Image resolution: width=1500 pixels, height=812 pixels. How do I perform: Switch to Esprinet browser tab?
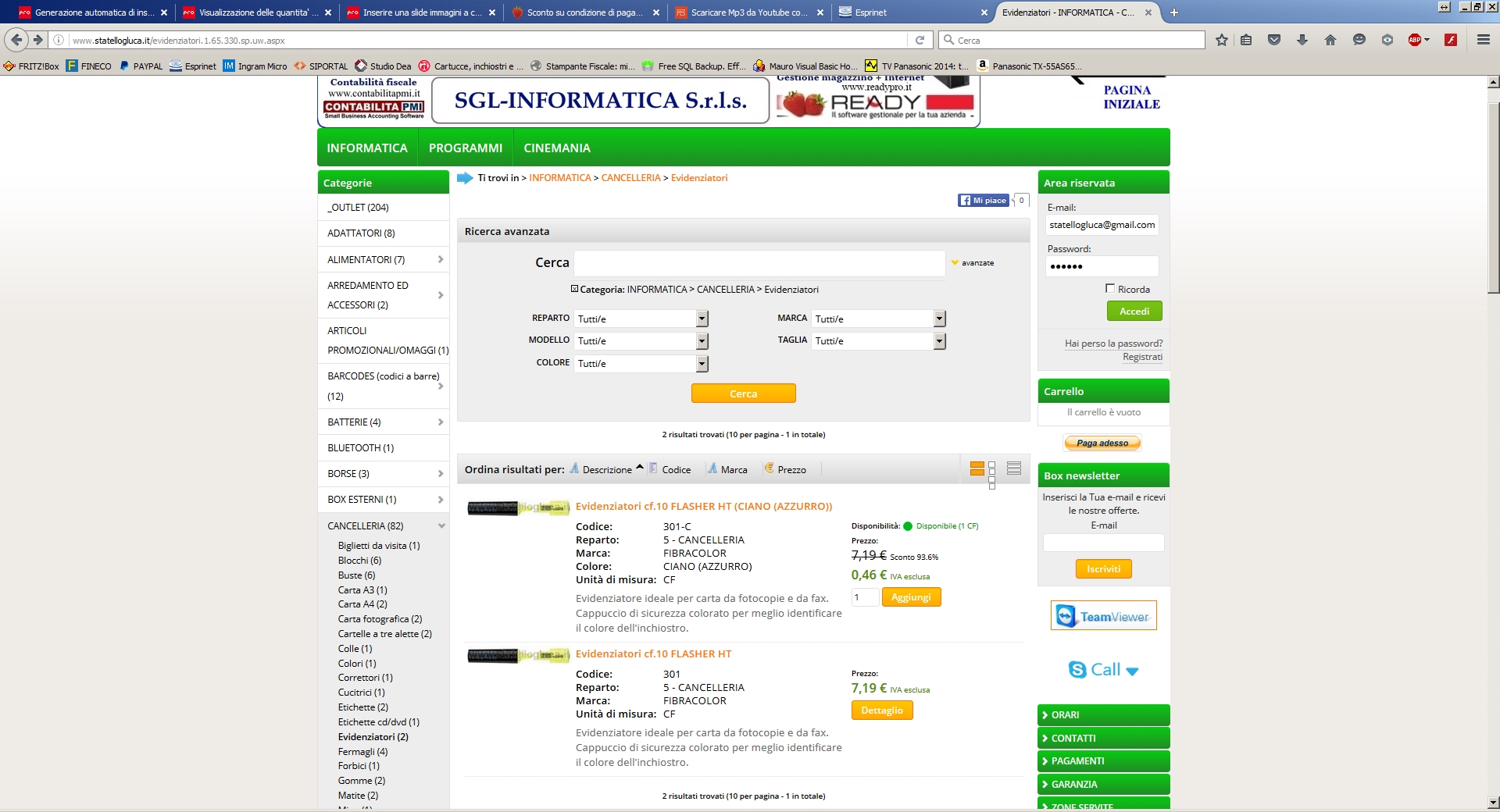click(x=912, y=12)
